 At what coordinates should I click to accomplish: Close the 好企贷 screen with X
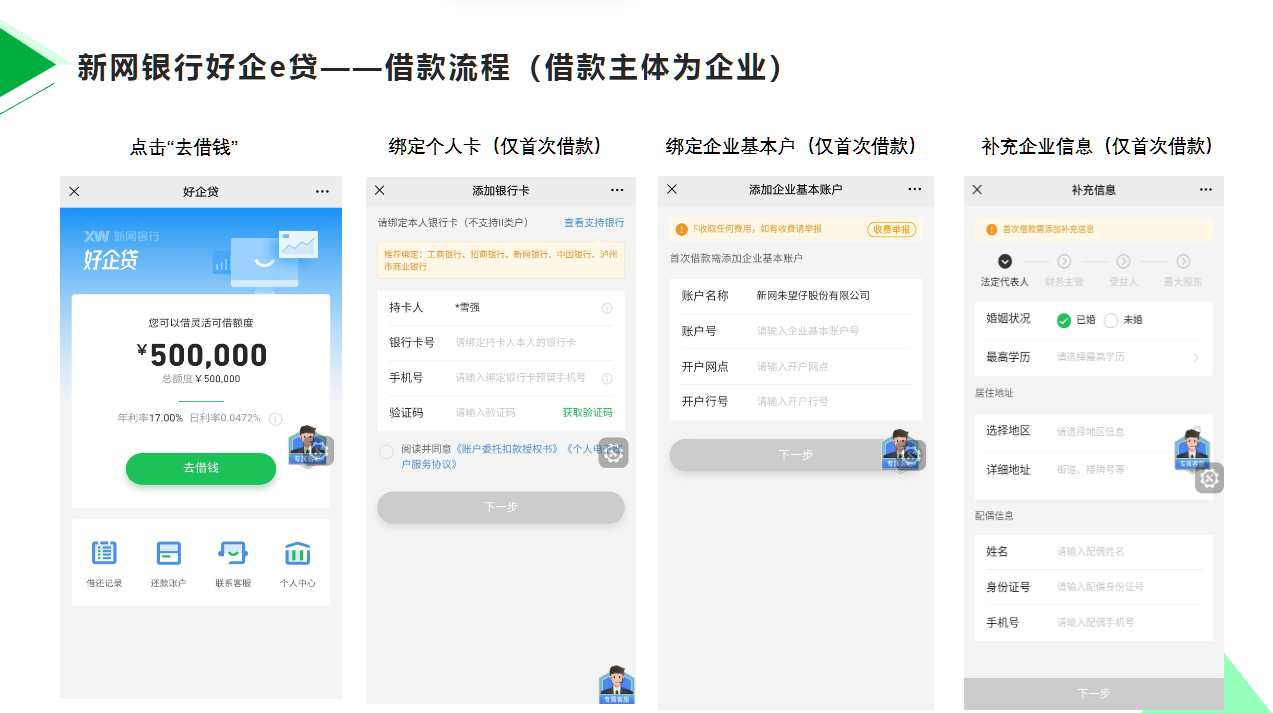(x=74, y=191)
